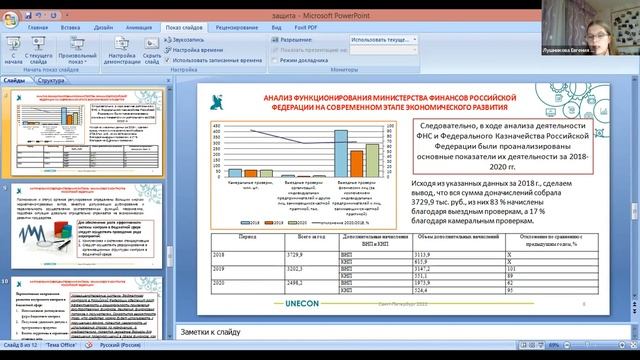Go to previous slide double-arrow button
640x360 pixels.
tap(635, 304)
